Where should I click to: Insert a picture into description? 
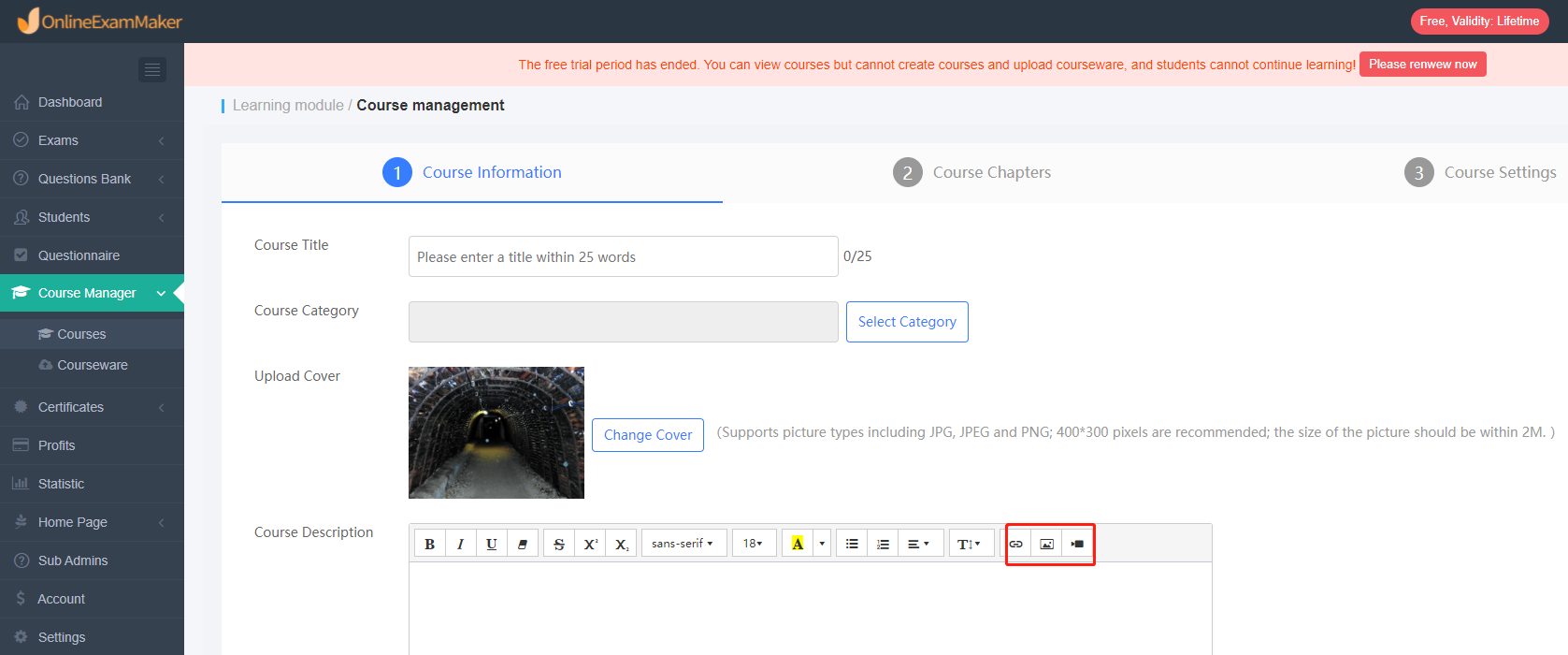[x=1047, y=544]
